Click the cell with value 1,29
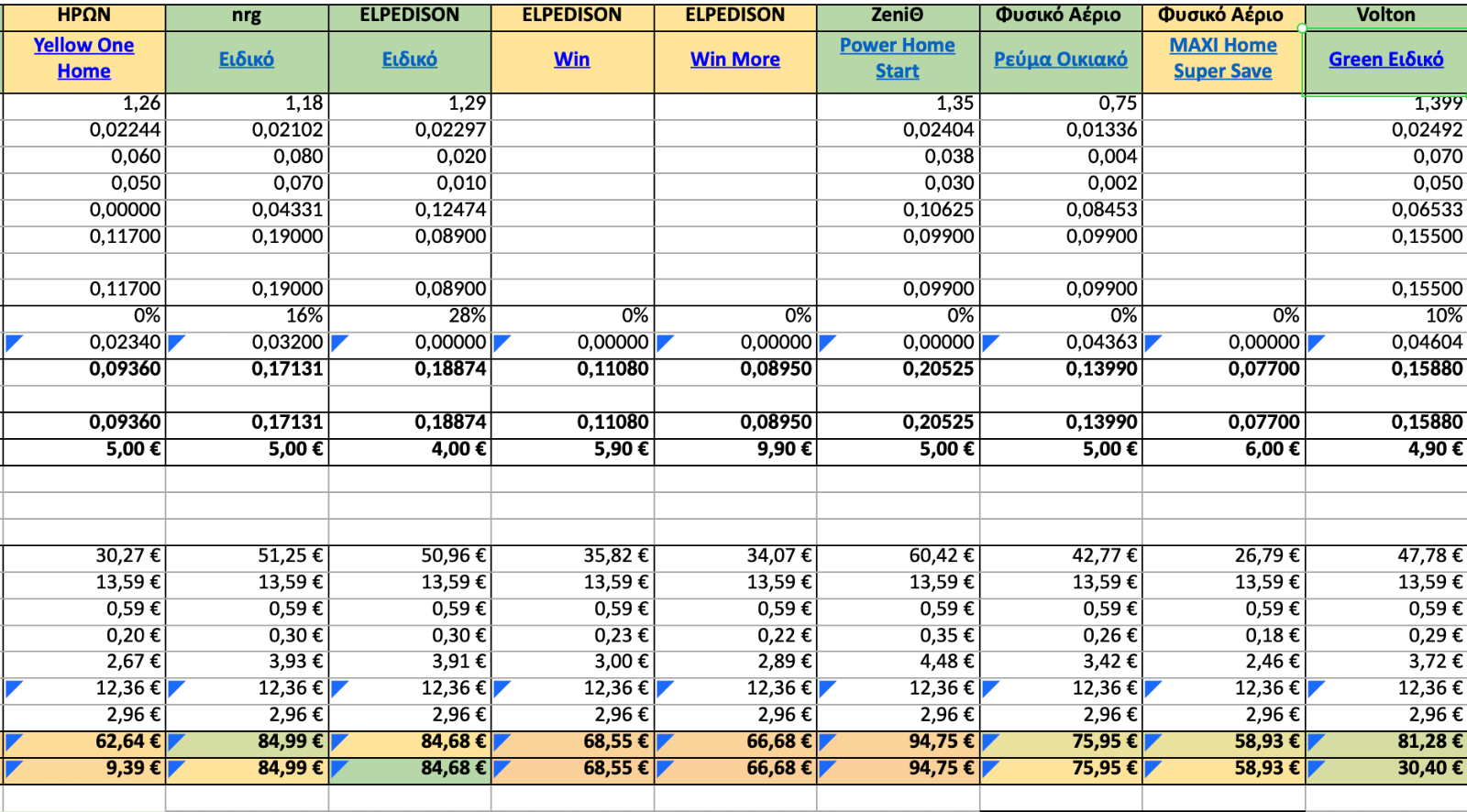The image size is (1467, 812). tap(410, 104)
